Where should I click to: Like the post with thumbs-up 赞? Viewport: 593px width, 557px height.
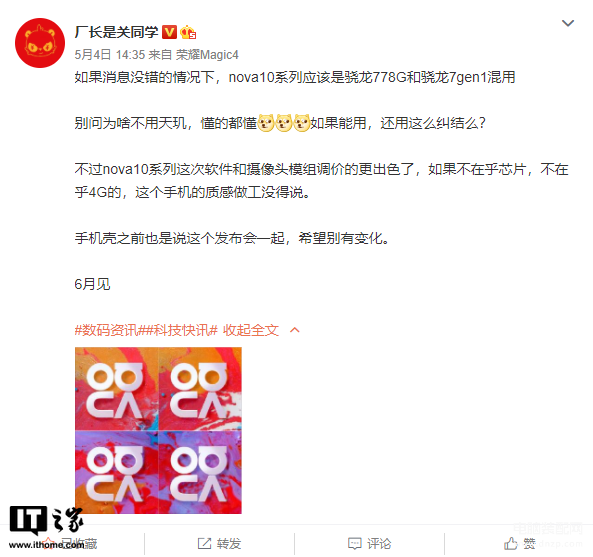pyautogui.click(x=520, y=543)
